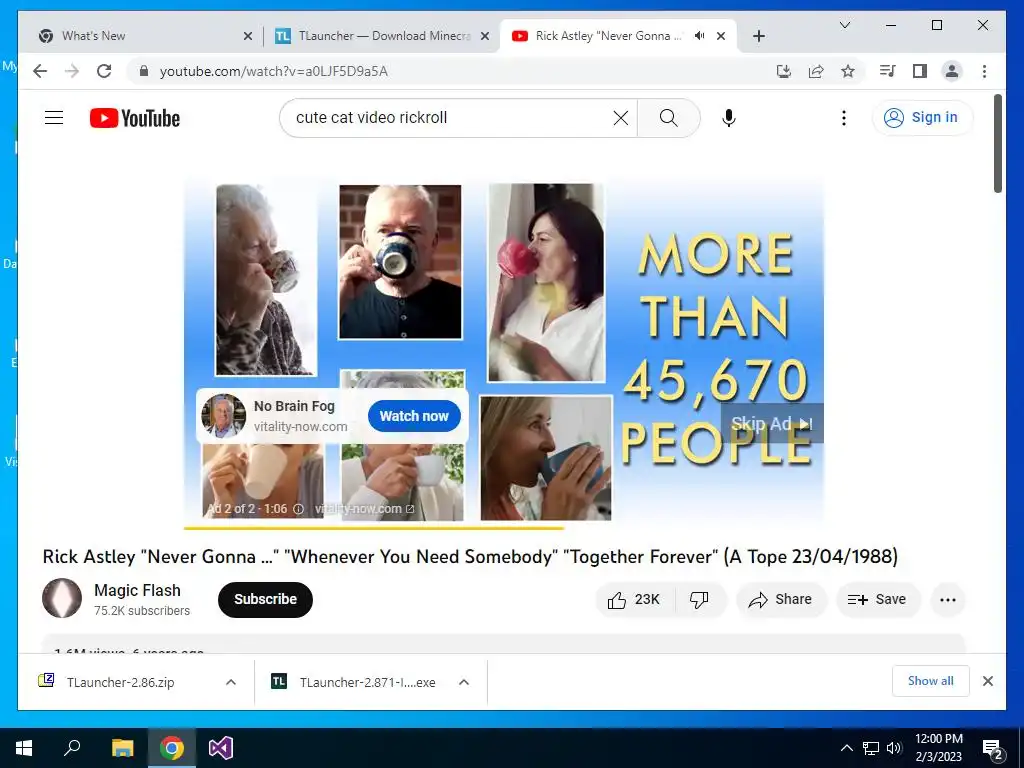Screen dimensions: 1024x768
Task: Like the video (23K)
Action: pyautogui.click(x=634, y=600)
